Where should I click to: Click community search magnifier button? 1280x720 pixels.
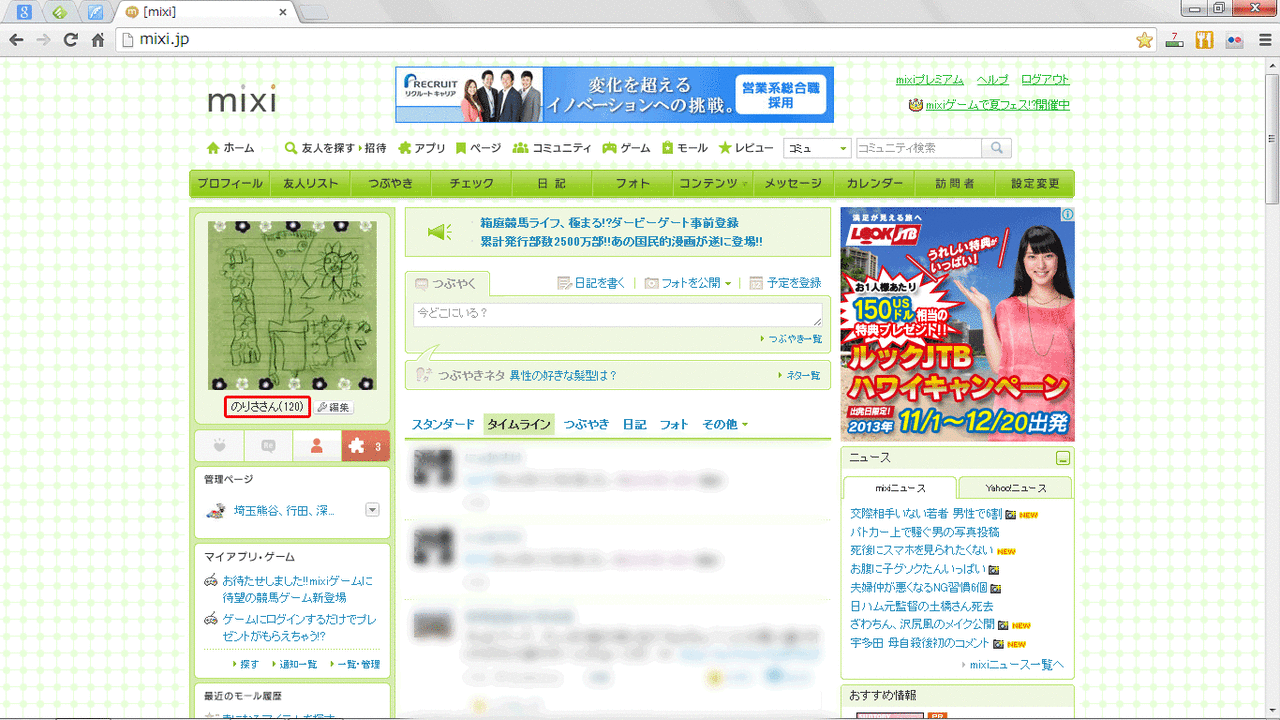point(996,148)
